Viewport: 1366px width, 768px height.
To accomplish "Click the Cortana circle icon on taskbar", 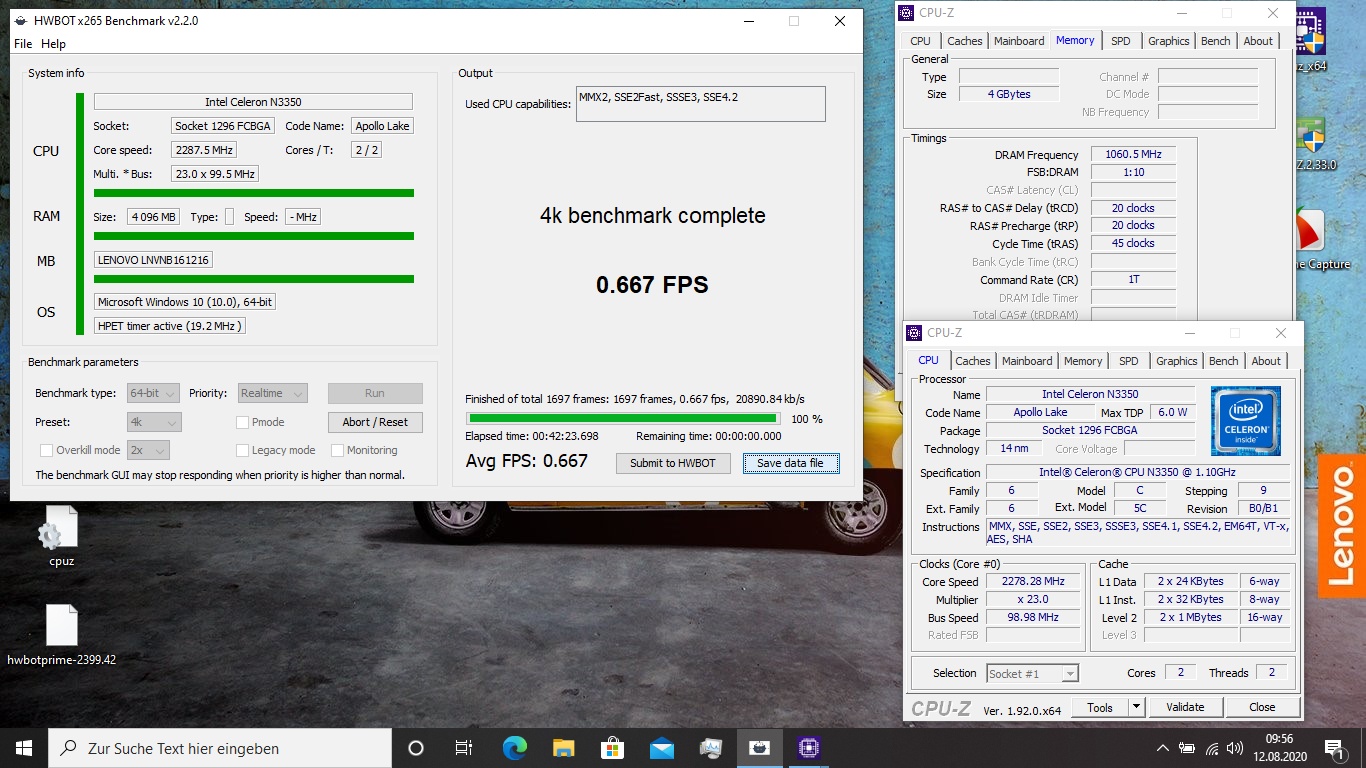I will pos(416,748).
